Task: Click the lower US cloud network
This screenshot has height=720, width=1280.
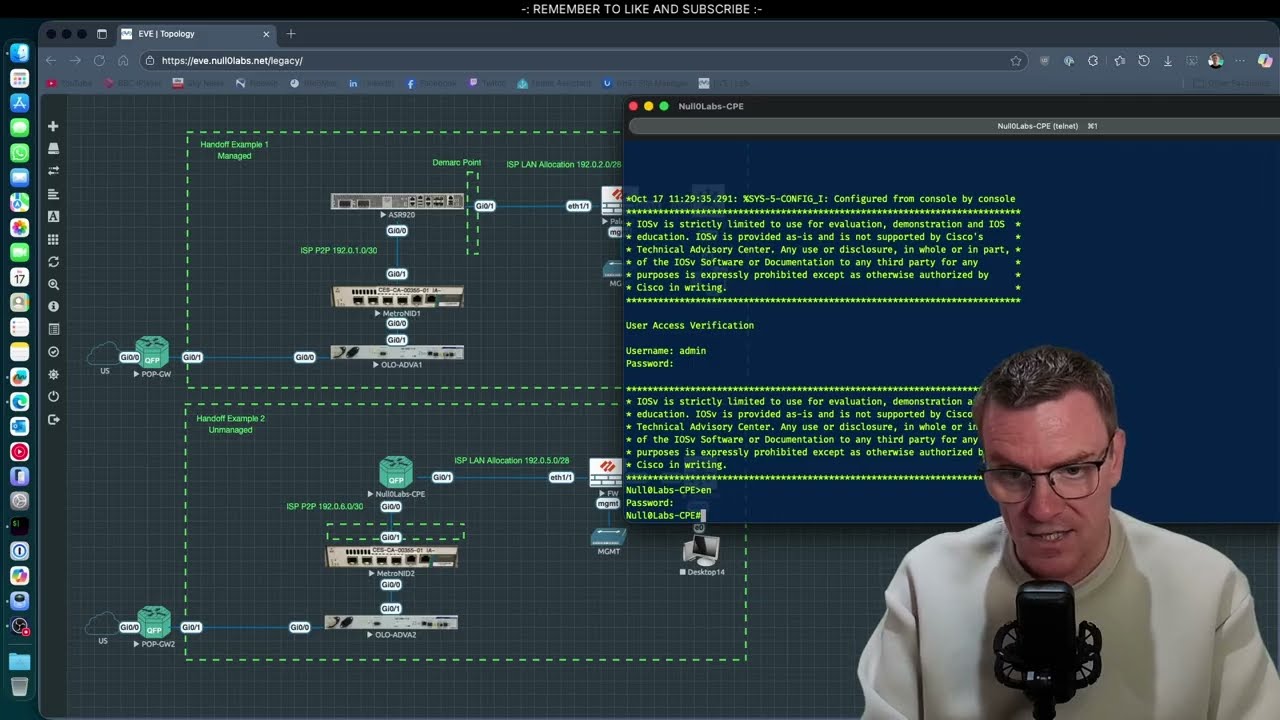Action: pyautogui.click(x=102, y=623)
